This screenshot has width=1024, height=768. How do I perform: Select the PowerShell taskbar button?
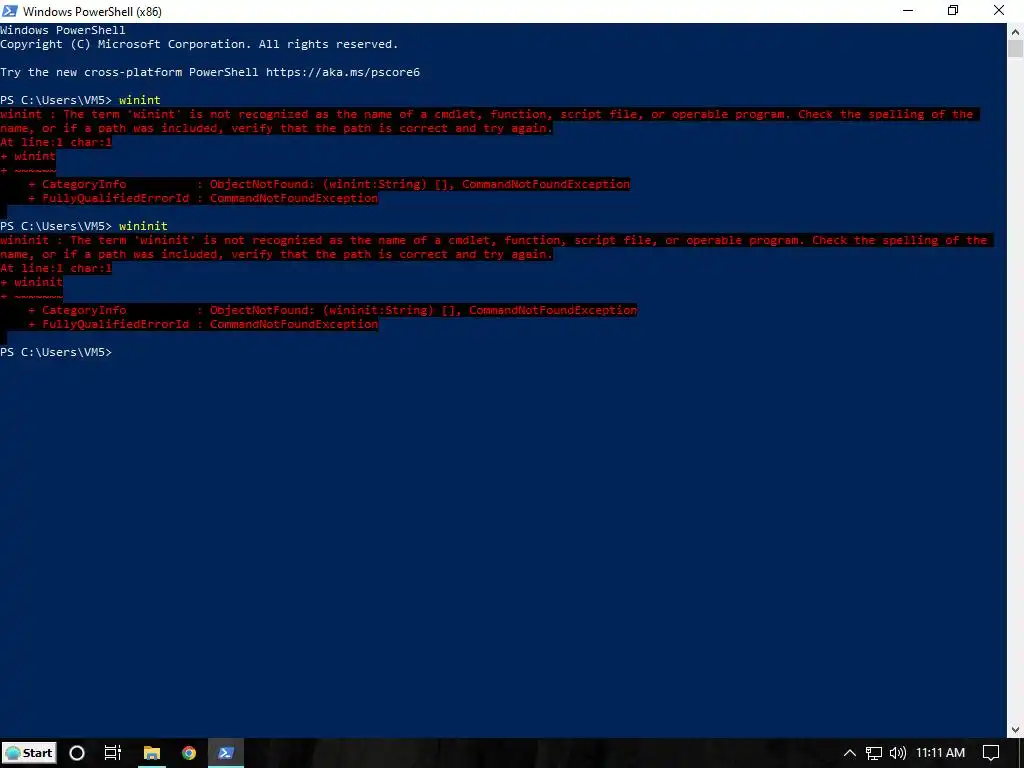(226, 753)
